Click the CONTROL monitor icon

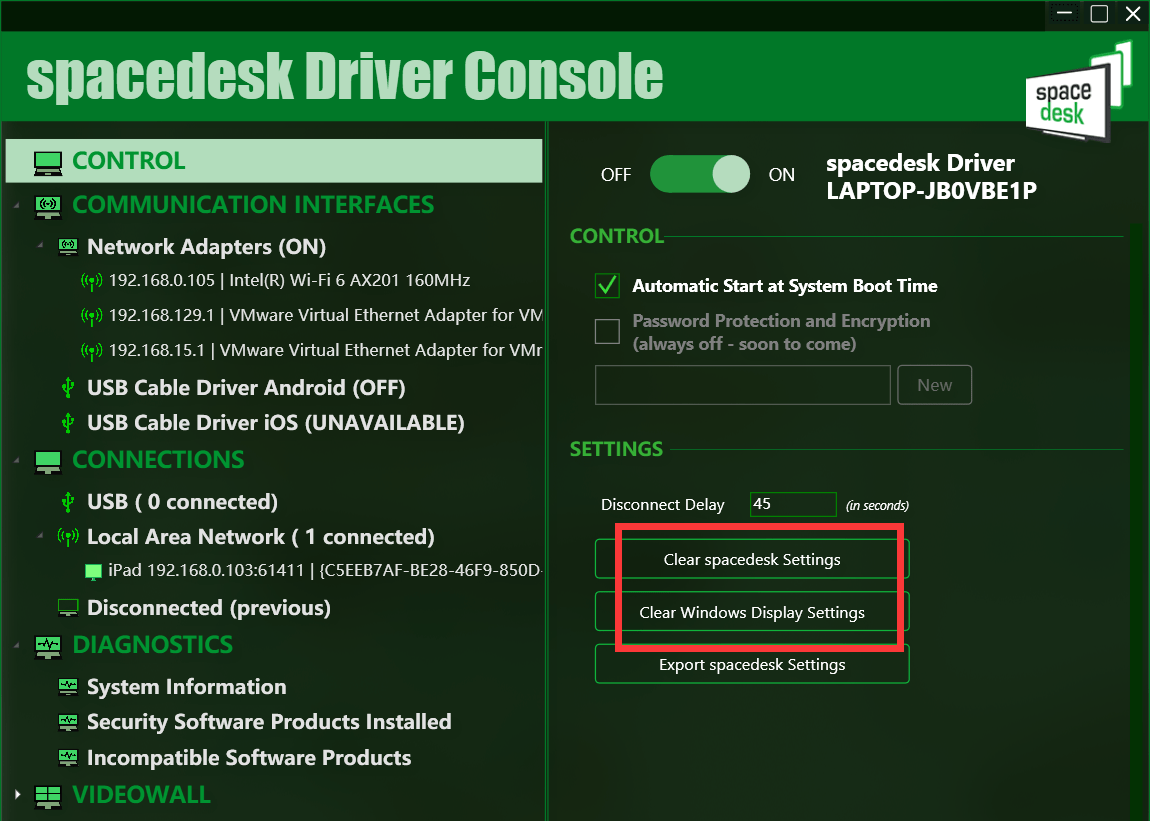48,163
